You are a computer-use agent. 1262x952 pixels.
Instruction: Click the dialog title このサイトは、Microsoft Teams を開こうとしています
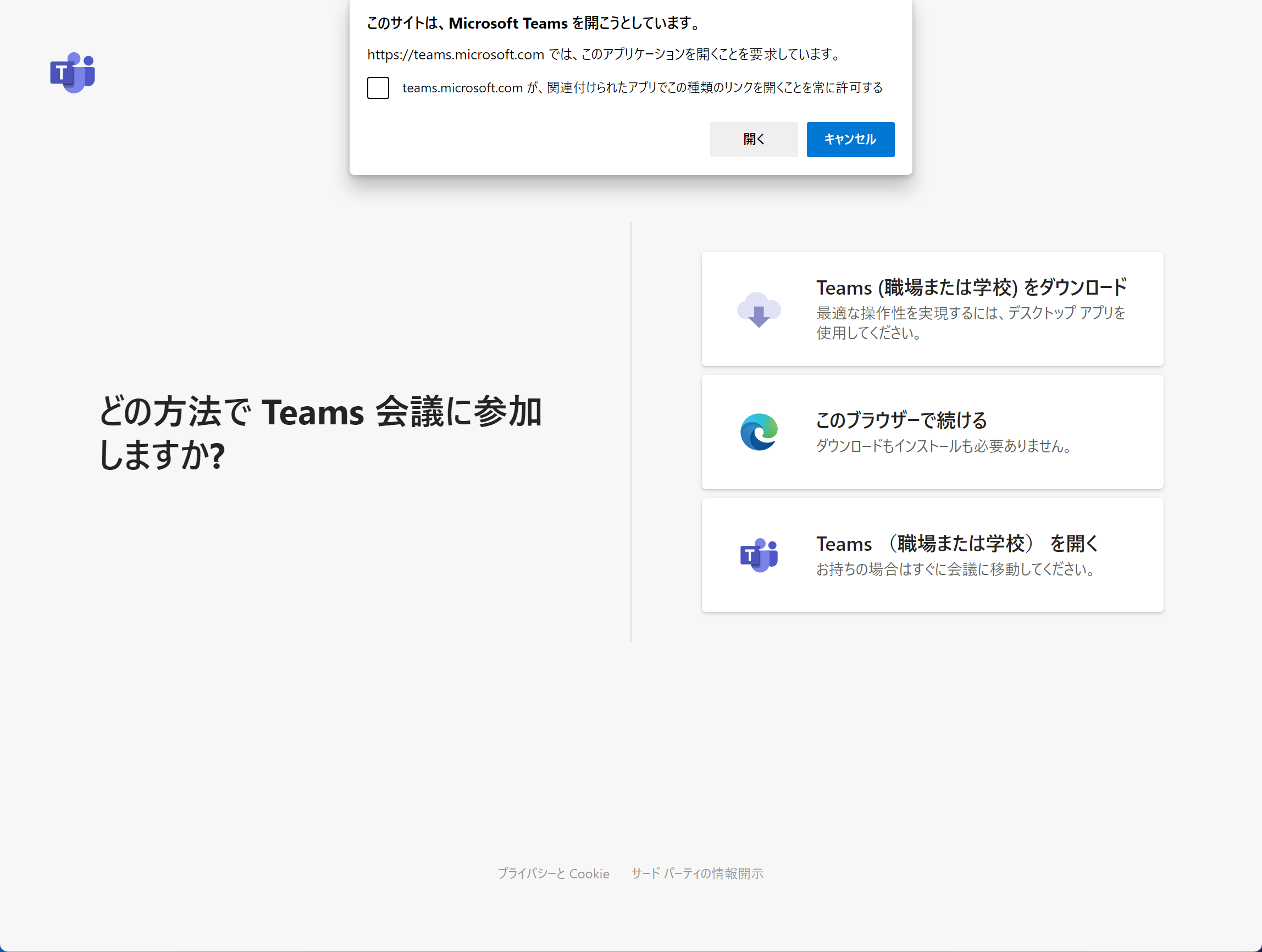[x=534, y=24]
